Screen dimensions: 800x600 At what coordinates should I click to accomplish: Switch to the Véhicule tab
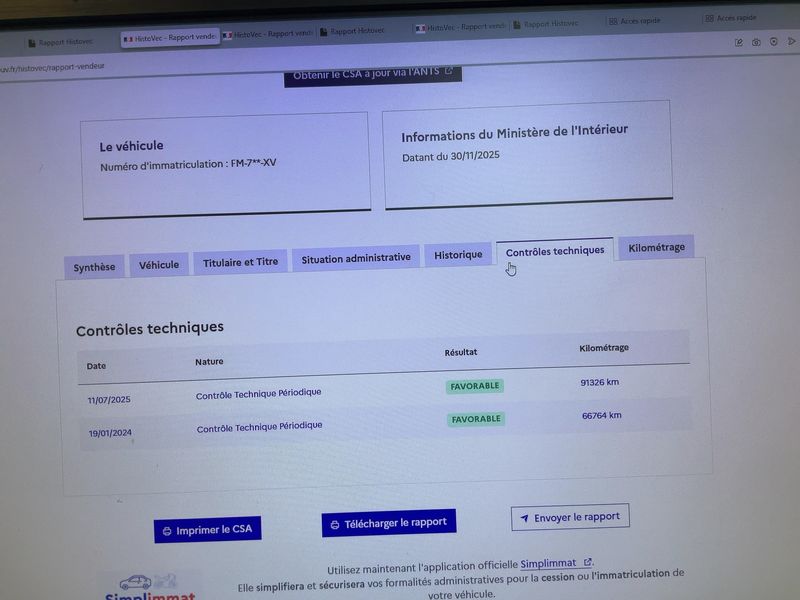pyautogui.click(x=158, y=265)
